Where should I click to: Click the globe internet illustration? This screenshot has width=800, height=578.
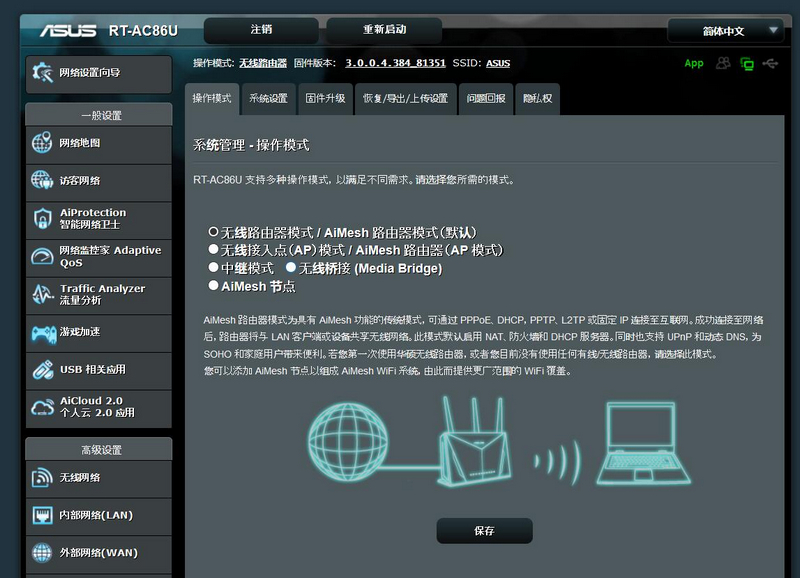pos(347,442)
